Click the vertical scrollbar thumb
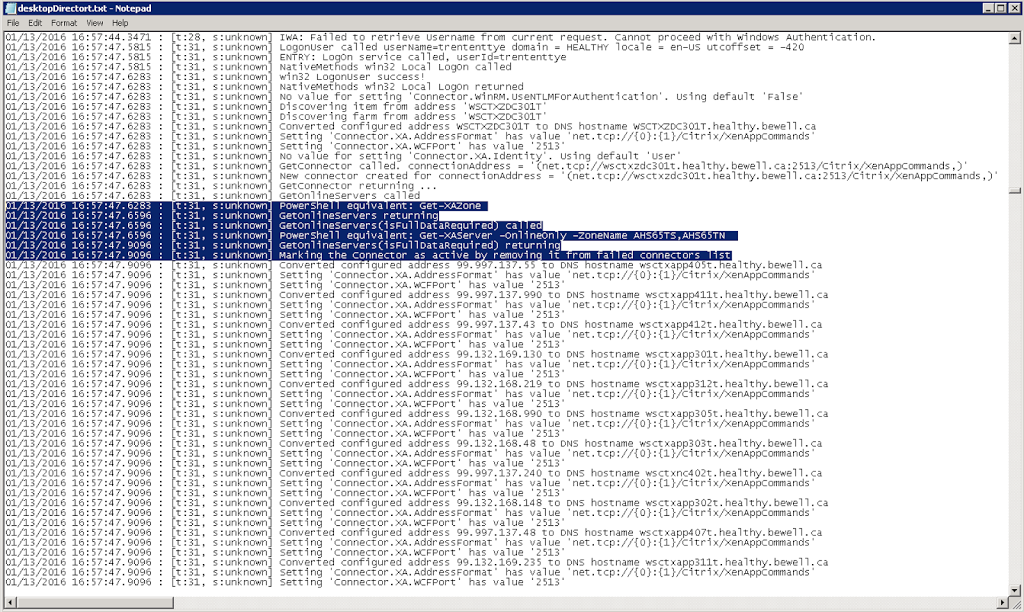This screenshot has width=1024, height=612. coord(1016,191)
